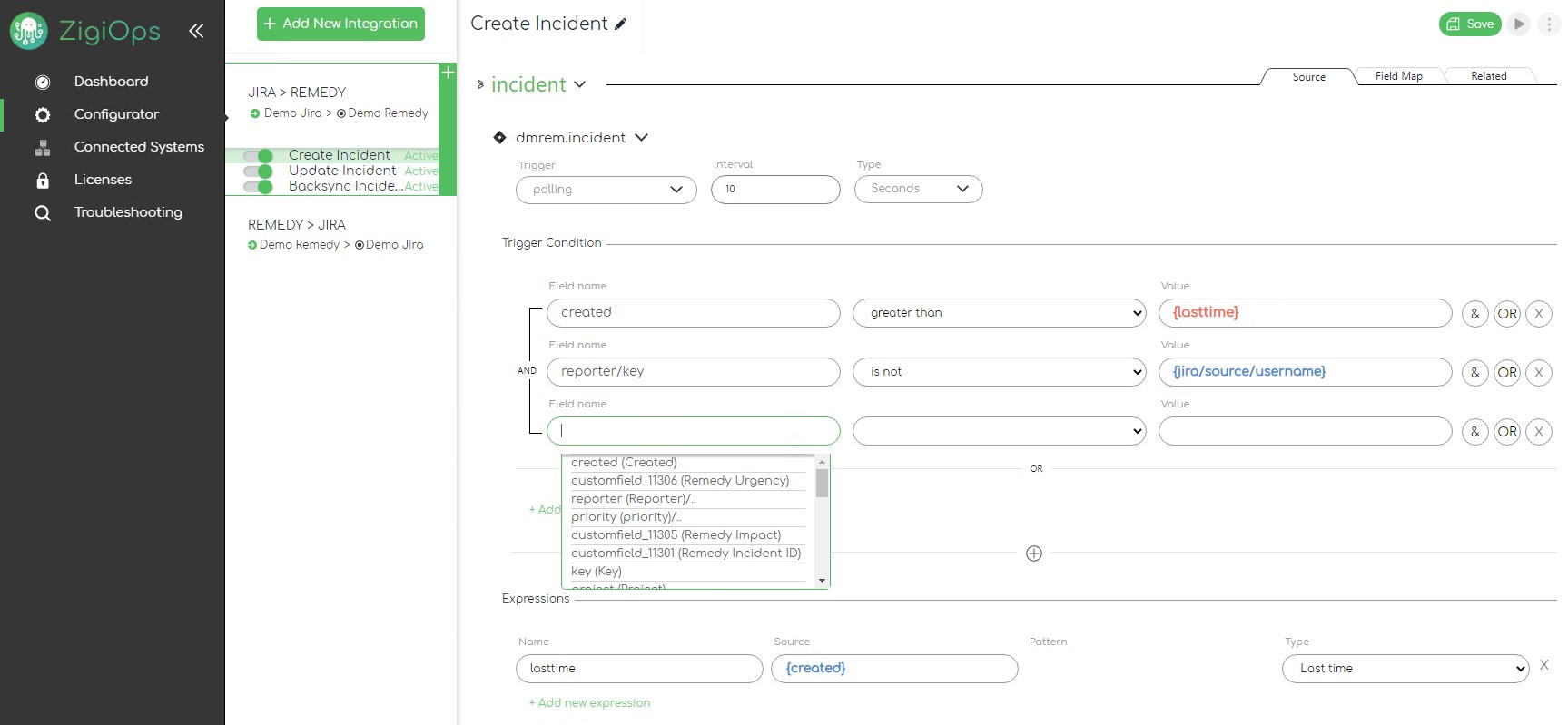The width and height of the screenshot is (1568, 725).
Task: Click Add New Integration button
Action: coord(340,24)
